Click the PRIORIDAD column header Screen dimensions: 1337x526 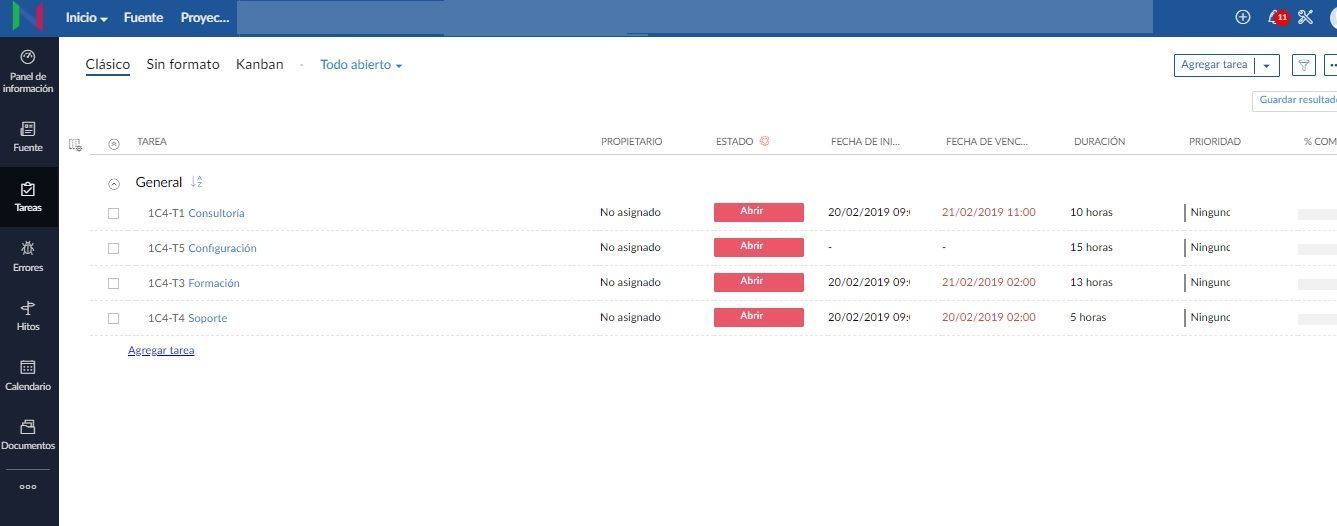coord(1215,142)
